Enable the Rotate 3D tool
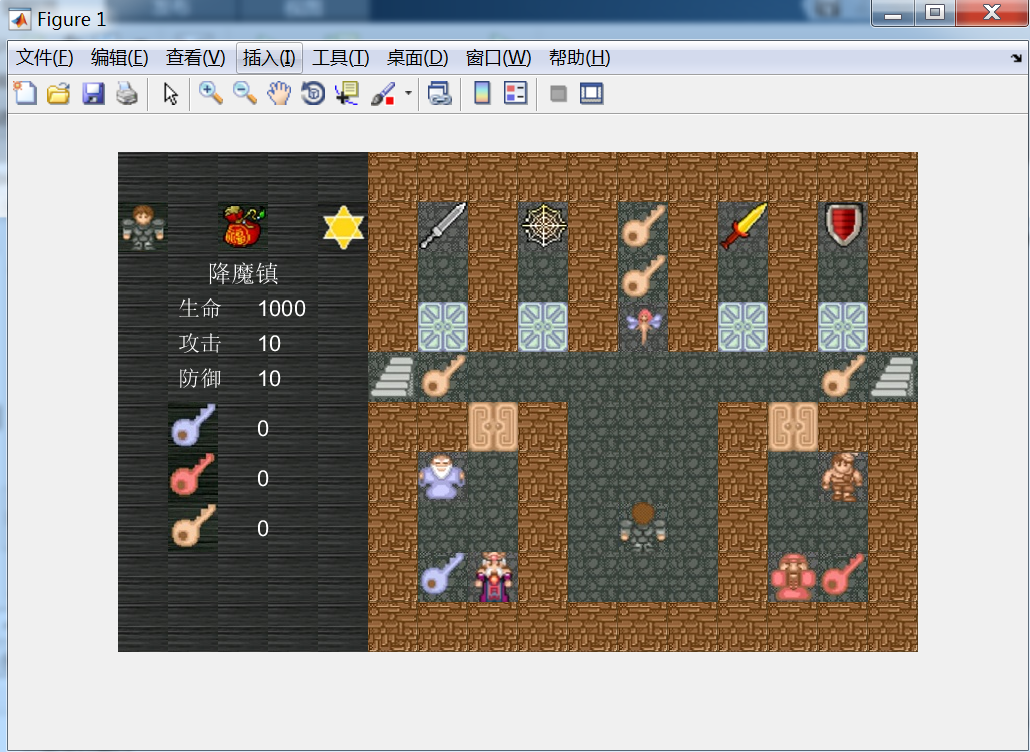1030x752 pixels. 313,93
